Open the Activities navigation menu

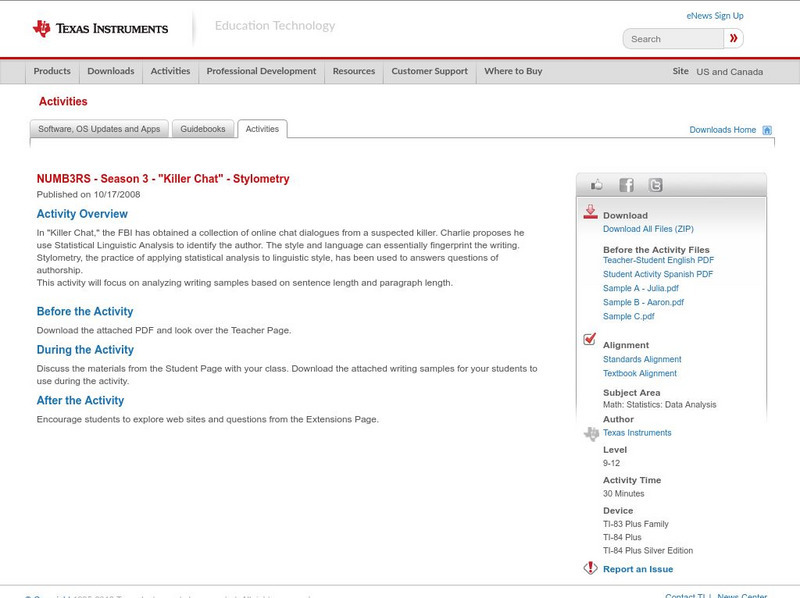click(x=170, y=71)
